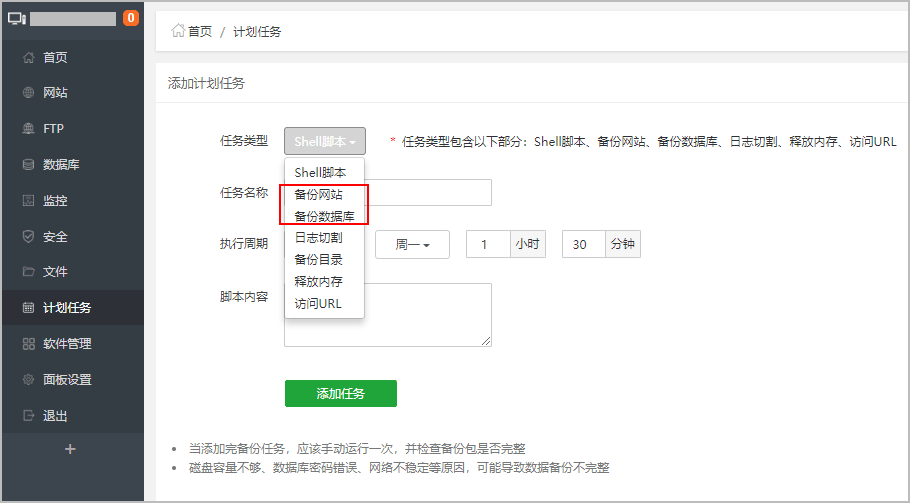
Task: Click the FTP icon in the sidebar
Action: coord(28,128)
